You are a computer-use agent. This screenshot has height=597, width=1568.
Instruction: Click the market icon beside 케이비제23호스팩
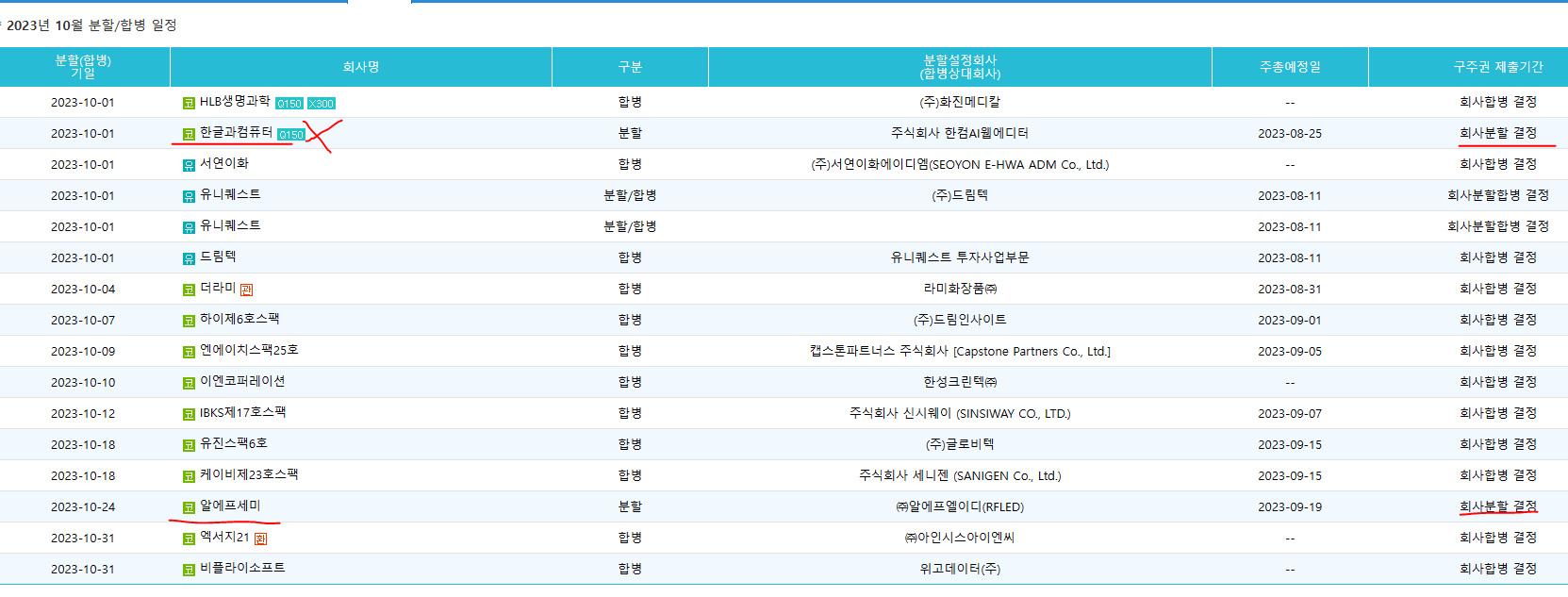pyautogui.click(x=189, y=476)
